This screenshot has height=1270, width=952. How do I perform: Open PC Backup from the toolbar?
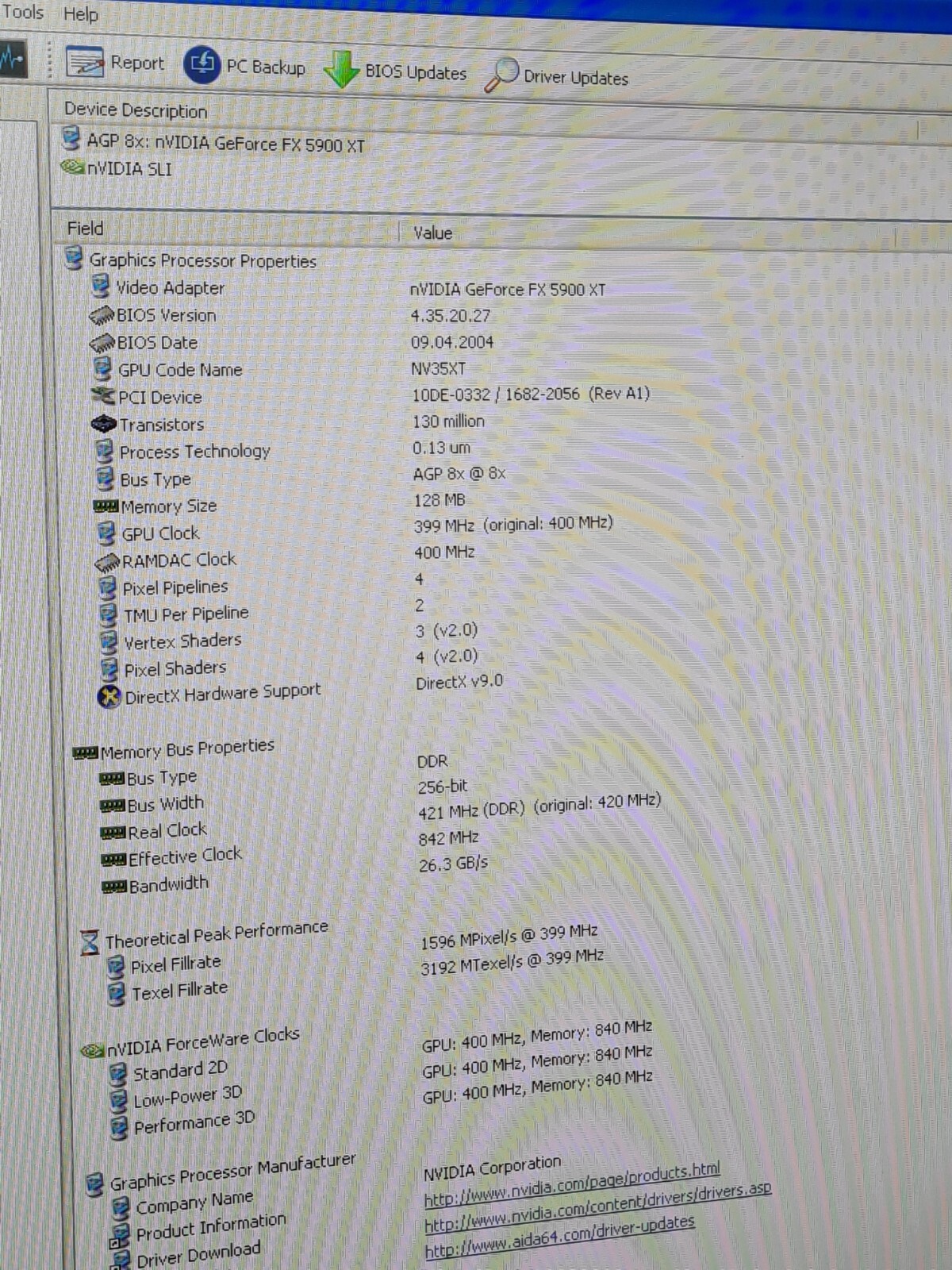click(245, 66)
